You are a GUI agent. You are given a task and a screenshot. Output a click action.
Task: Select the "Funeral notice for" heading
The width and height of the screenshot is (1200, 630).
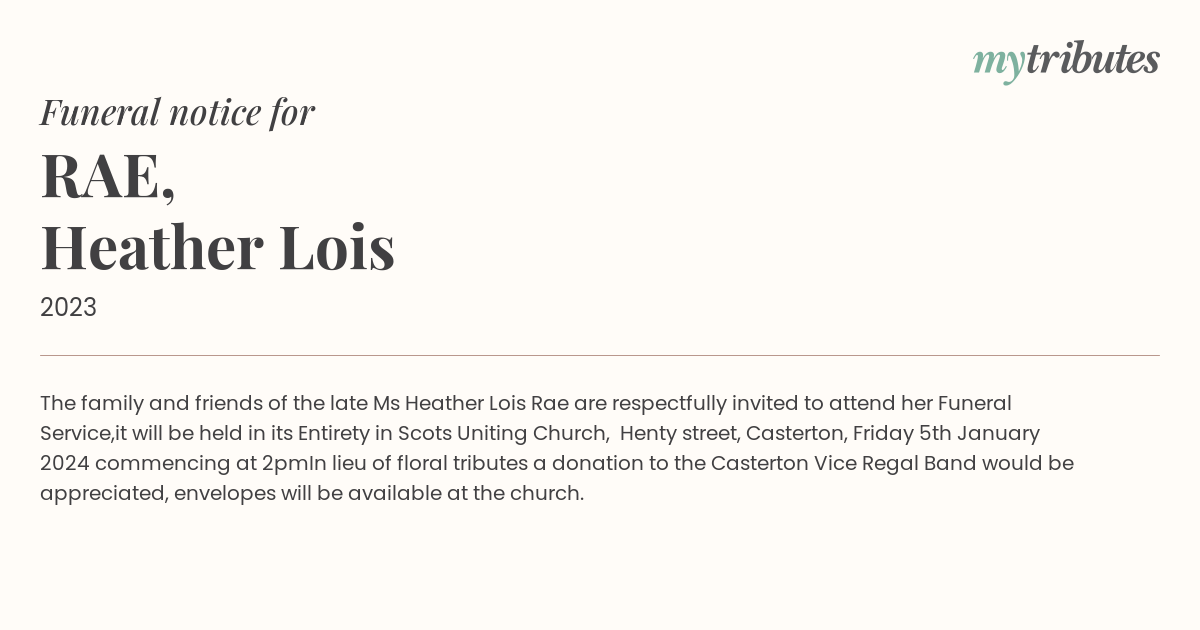point(177,112)
